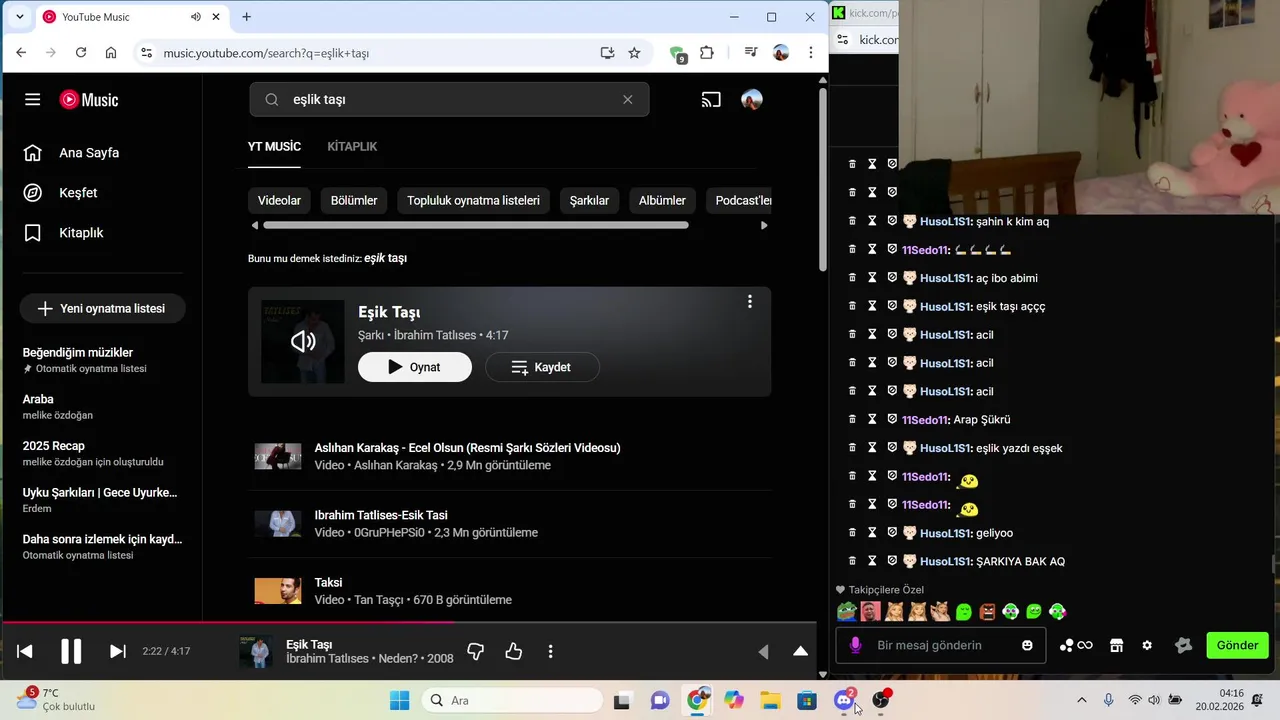Viewport: 1280px width, 720px height.
Task: Pause the playing song
Action: coord(71,652)
